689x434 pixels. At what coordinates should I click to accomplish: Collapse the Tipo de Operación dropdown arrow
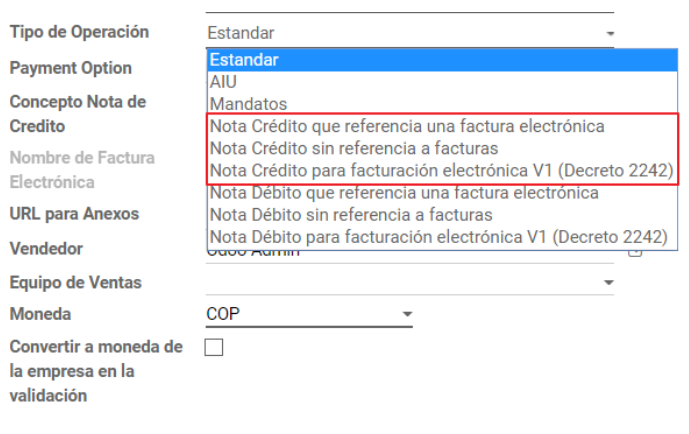[610, 33]
